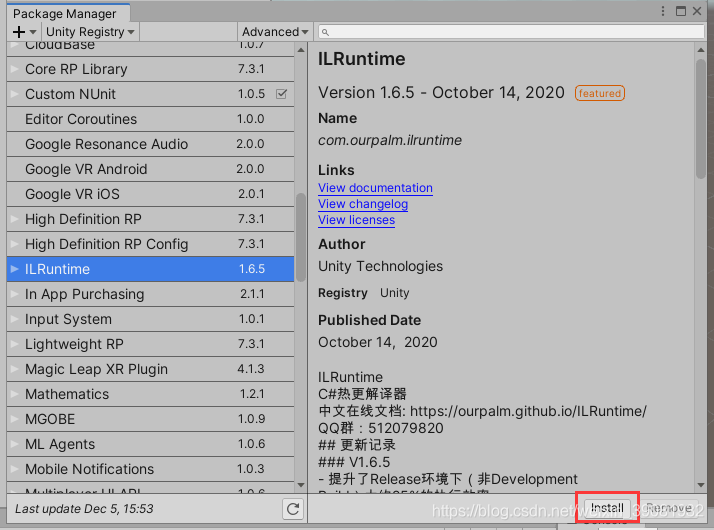
Task: Select Magic Leap XR Plugin name
Action: [x=97, y=369]
